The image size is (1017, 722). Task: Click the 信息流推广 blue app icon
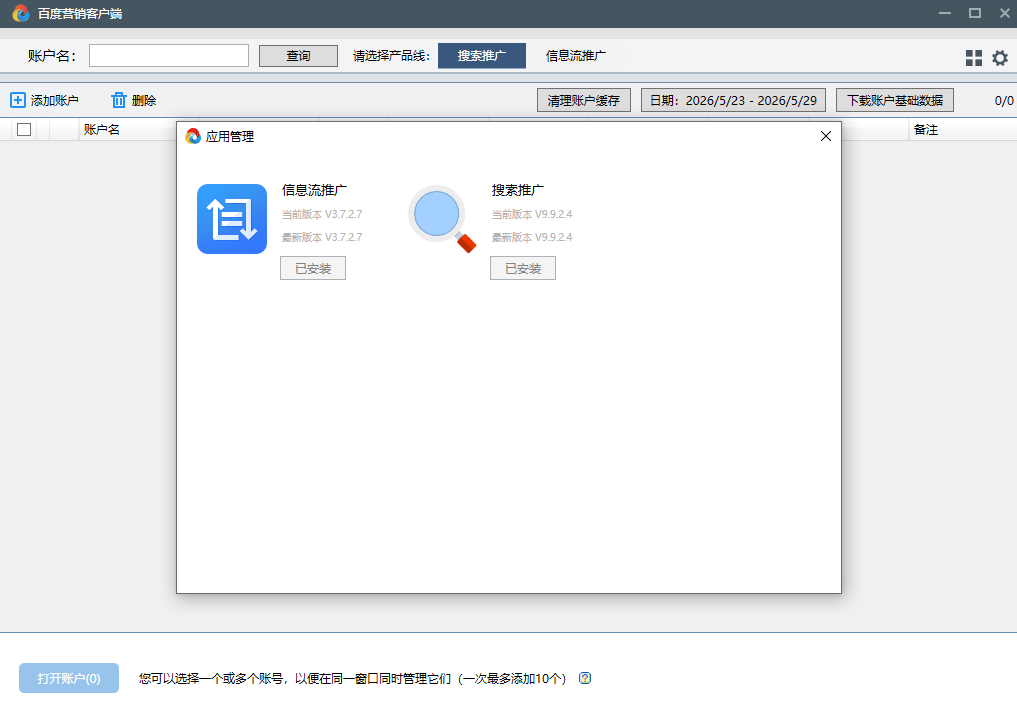click(x=232, y=219)
